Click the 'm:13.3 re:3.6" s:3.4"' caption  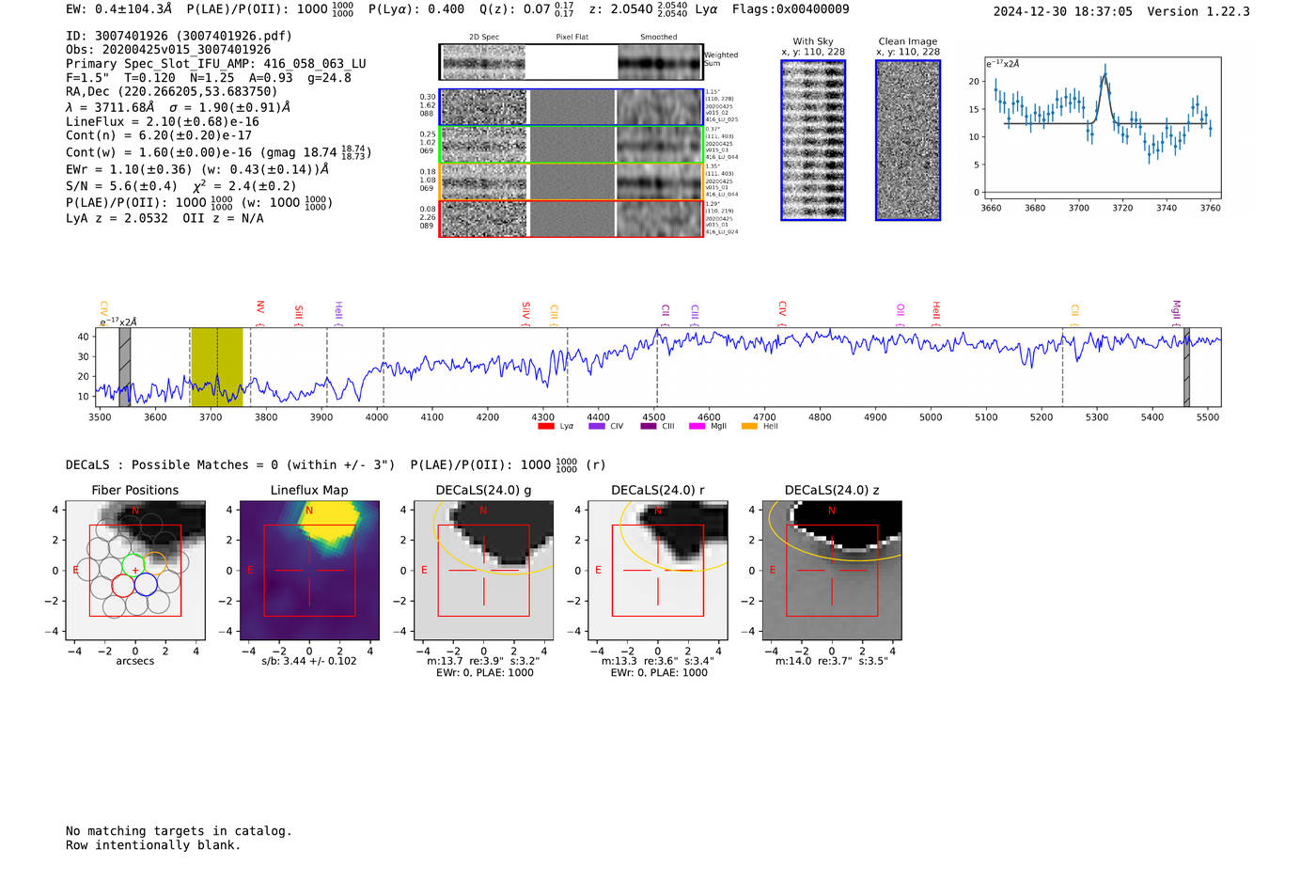click(657, 661)
